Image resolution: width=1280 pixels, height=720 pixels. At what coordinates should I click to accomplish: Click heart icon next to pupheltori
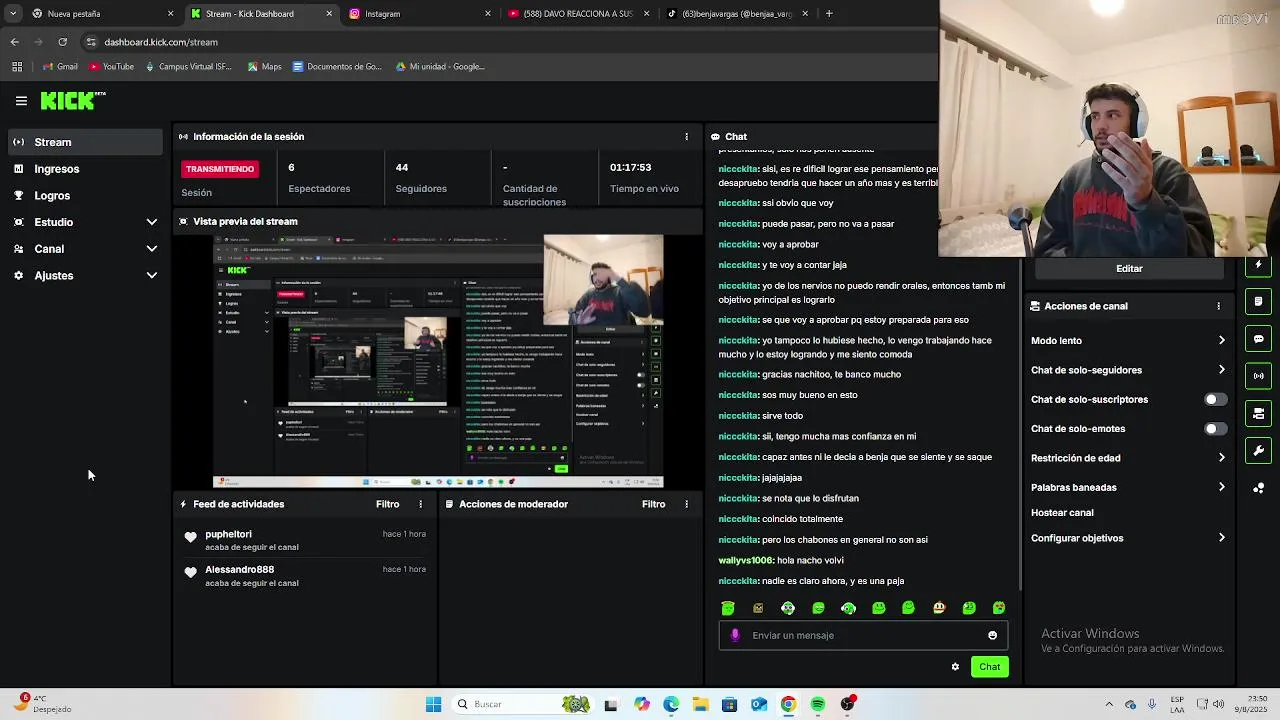click(190, 538)
